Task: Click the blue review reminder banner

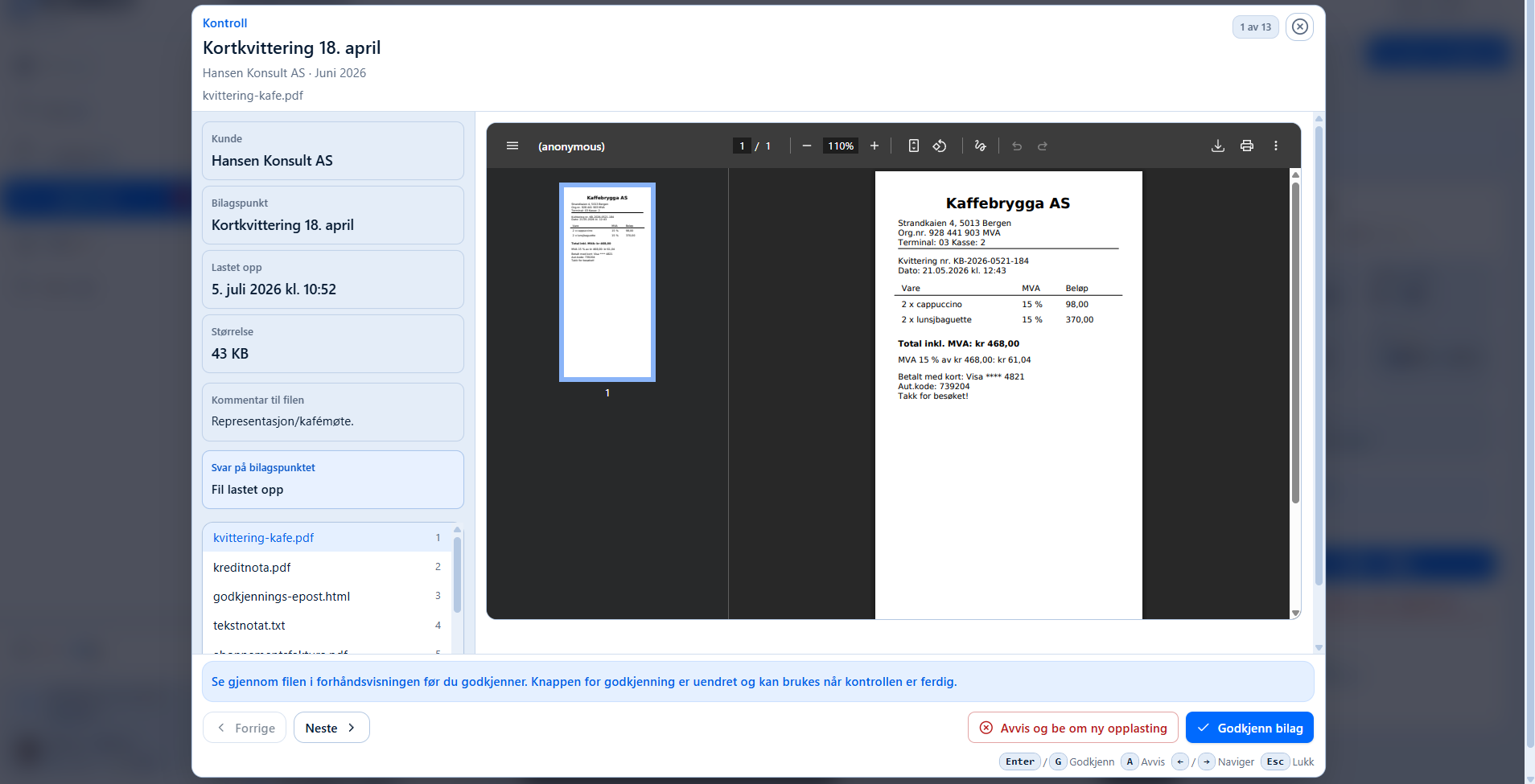Action: pyautogui.click(x=757, y=681)
